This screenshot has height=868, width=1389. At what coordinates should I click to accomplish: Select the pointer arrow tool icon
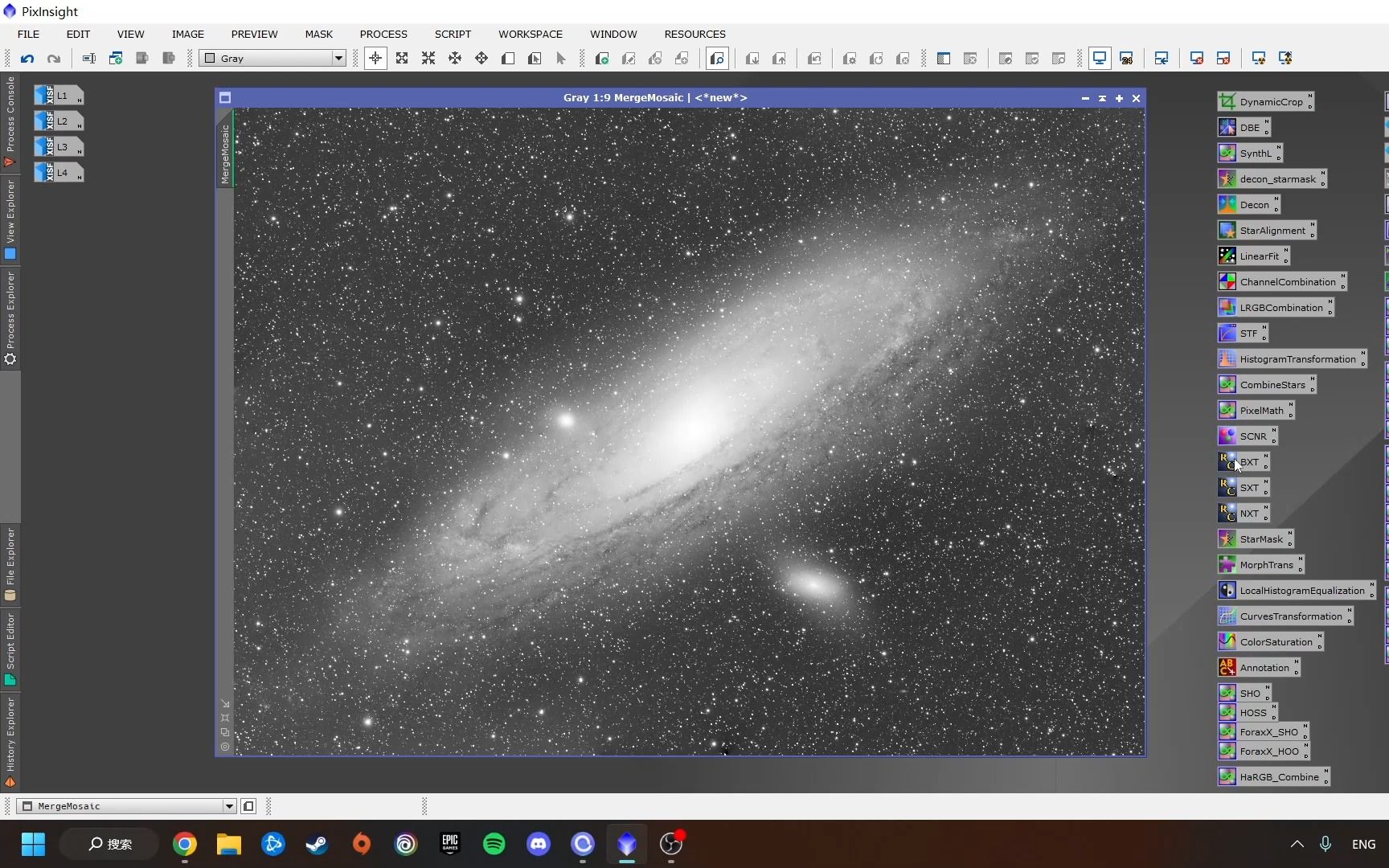click(561, 59)
